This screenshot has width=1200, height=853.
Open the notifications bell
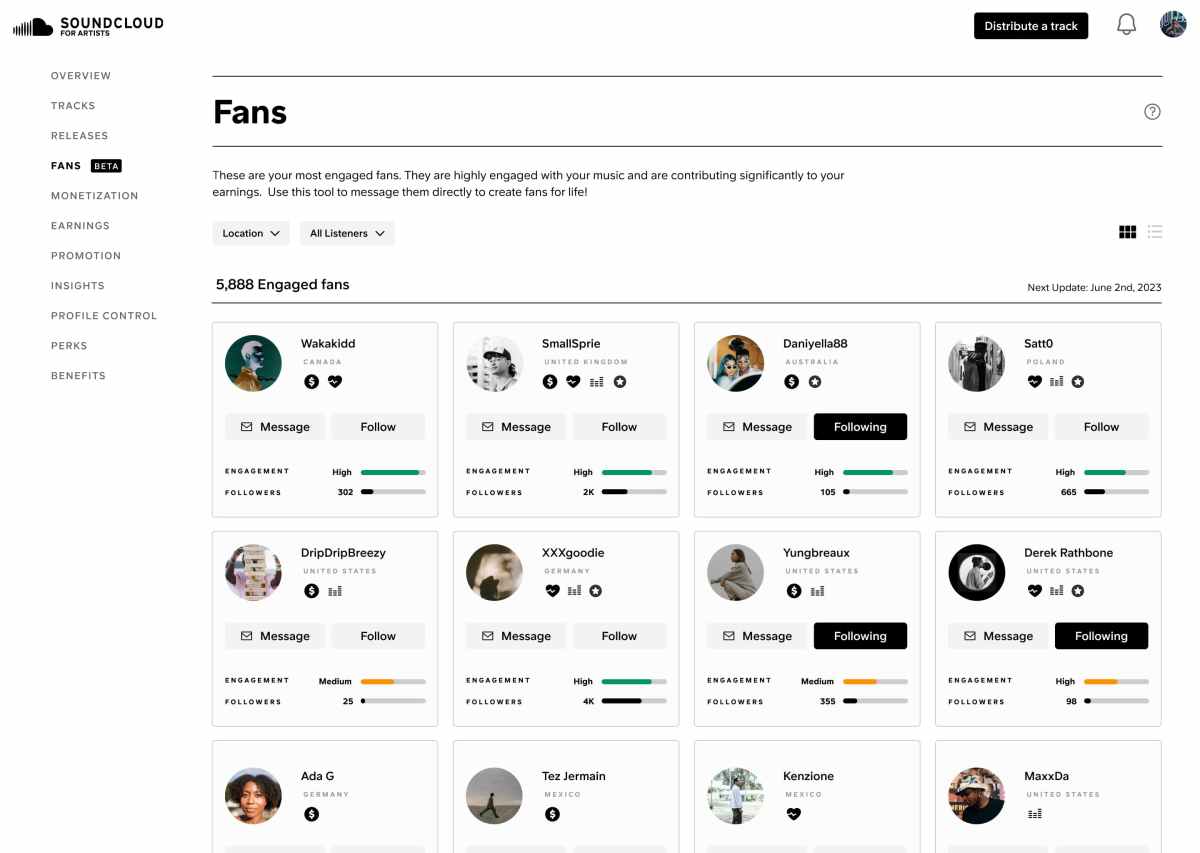1126,24
